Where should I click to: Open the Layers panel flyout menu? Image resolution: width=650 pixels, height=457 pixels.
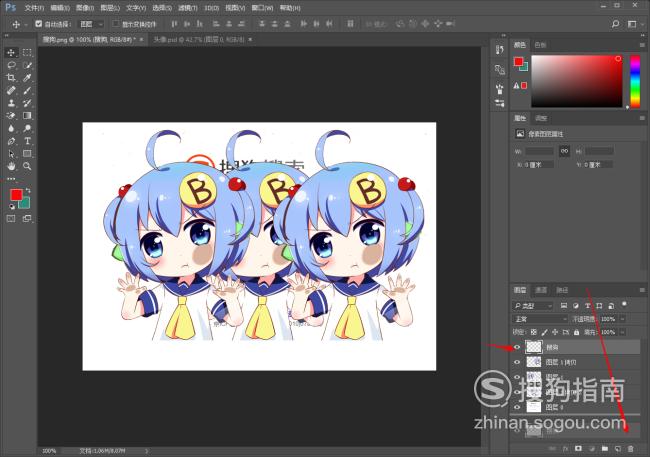coord(642,290)
